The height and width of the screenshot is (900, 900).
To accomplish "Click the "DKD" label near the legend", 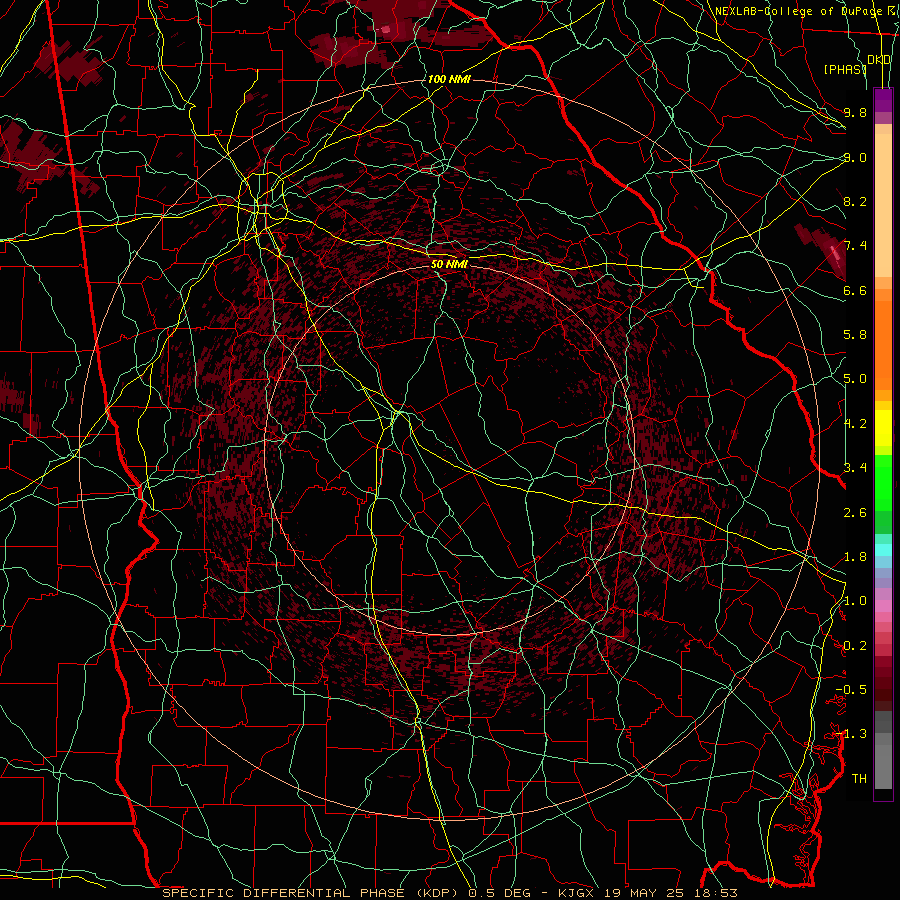I will point(879,59).
